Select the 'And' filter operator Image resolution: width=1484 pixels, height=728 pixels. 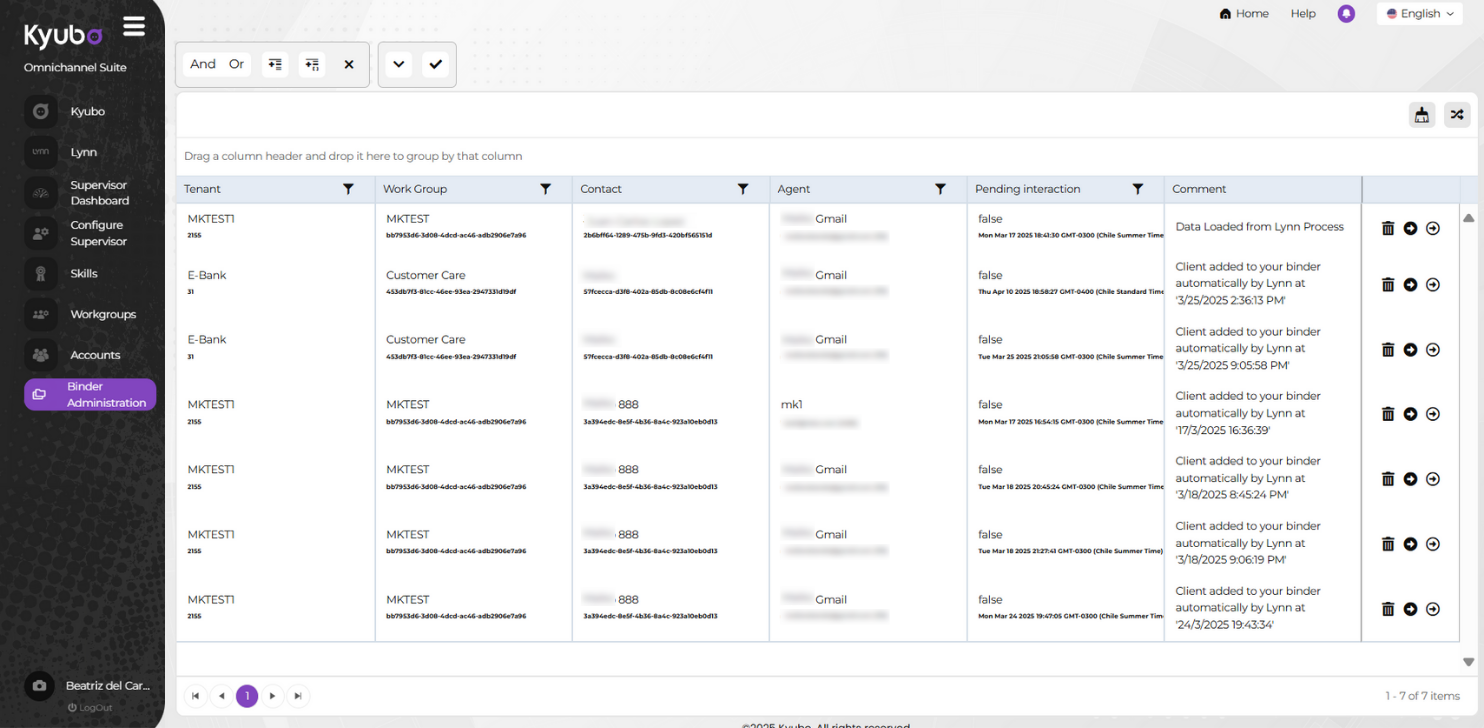(x=203, y=64)
